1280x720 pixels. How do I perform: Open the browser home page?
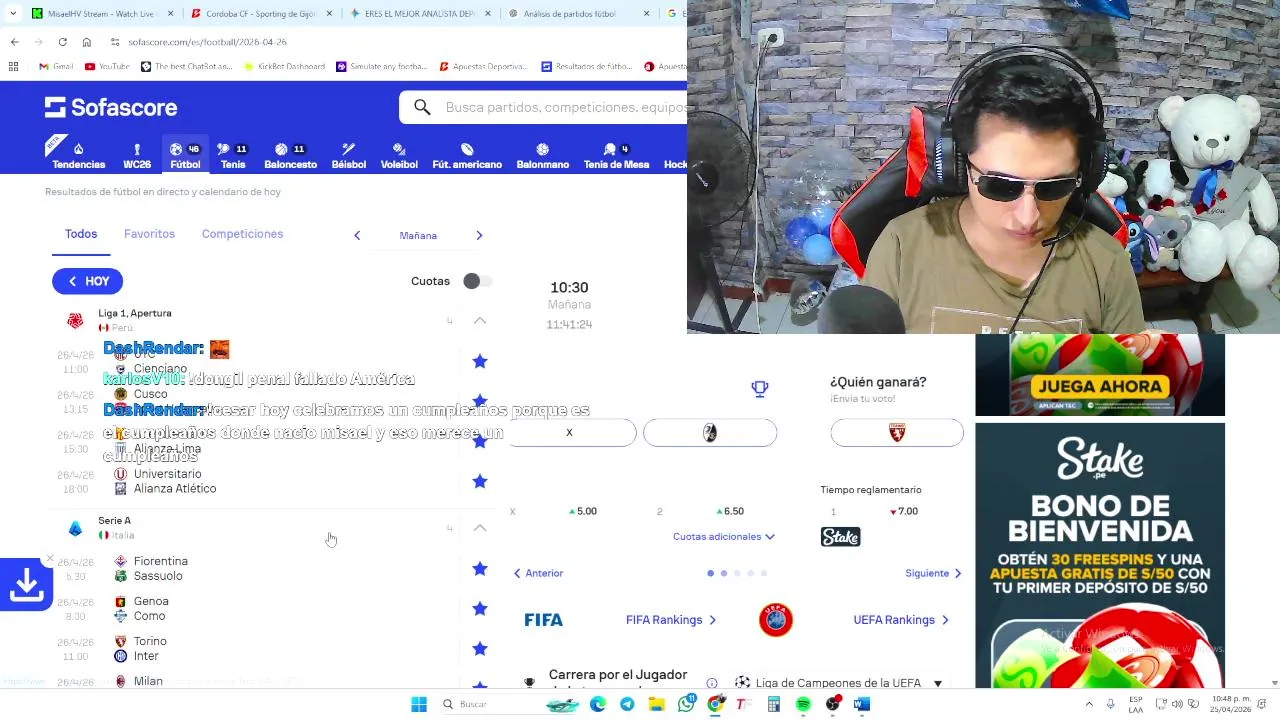(x=87, y=42)
